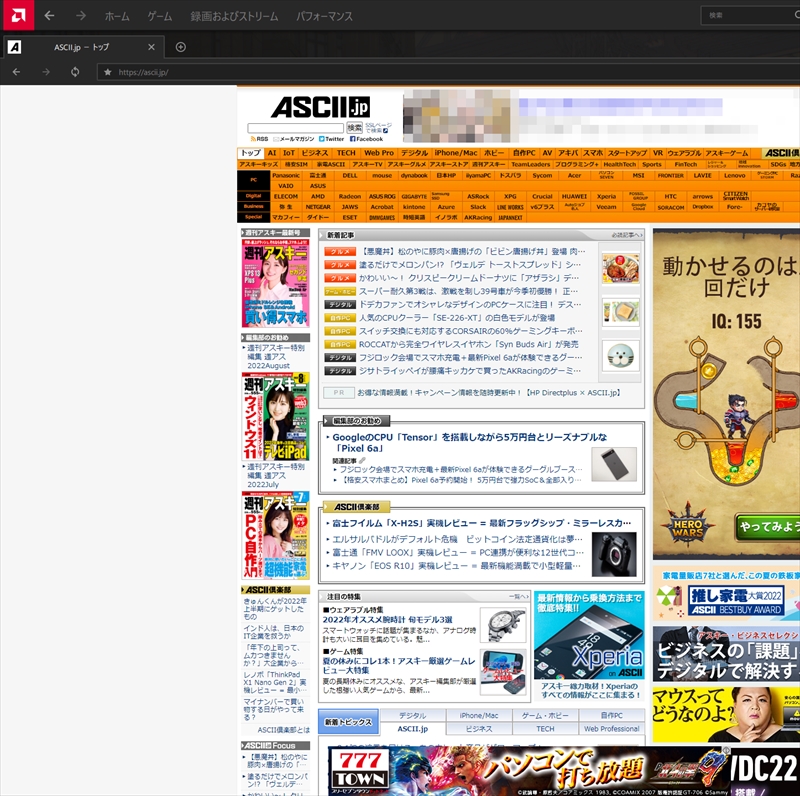Close the ASCII.jp browser tab
This screenshot has height=796, width=800.
click(151, 47)
